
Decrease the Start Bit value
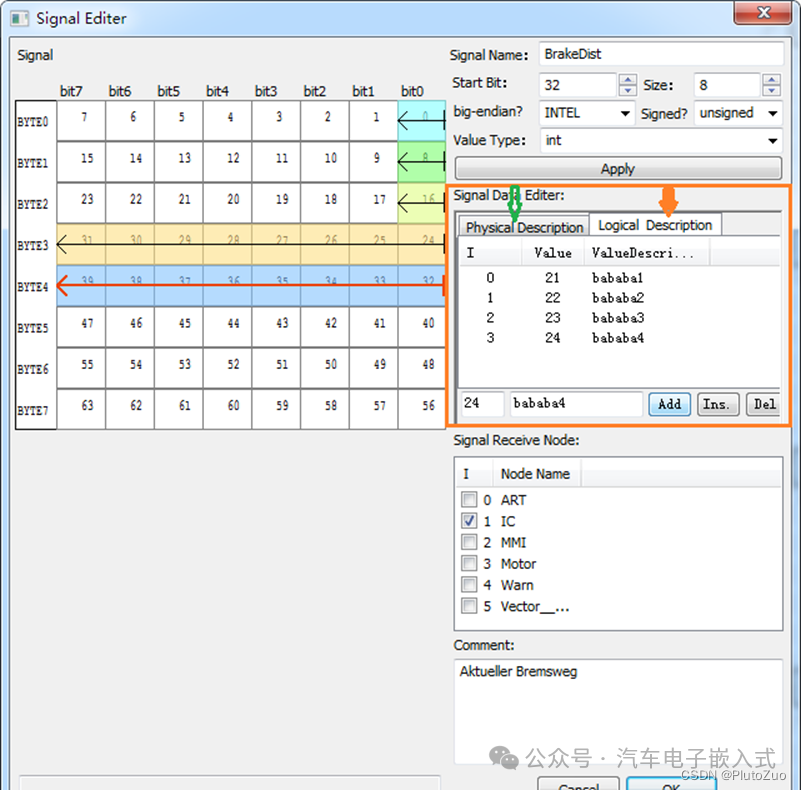click(627, 90)
